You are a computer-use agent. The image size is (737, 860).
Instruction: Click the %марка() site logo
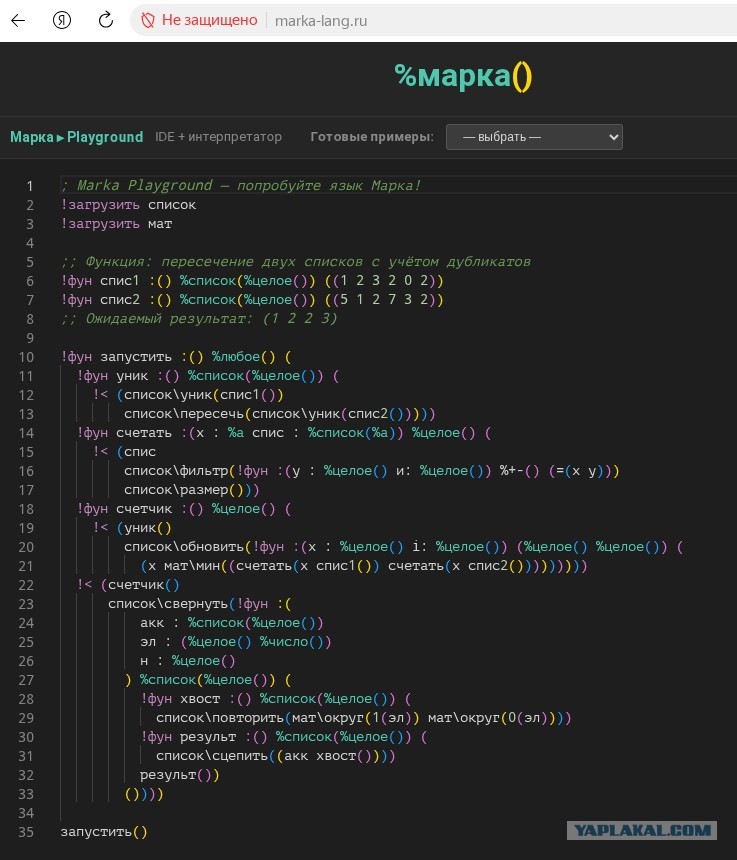(463, 76)
